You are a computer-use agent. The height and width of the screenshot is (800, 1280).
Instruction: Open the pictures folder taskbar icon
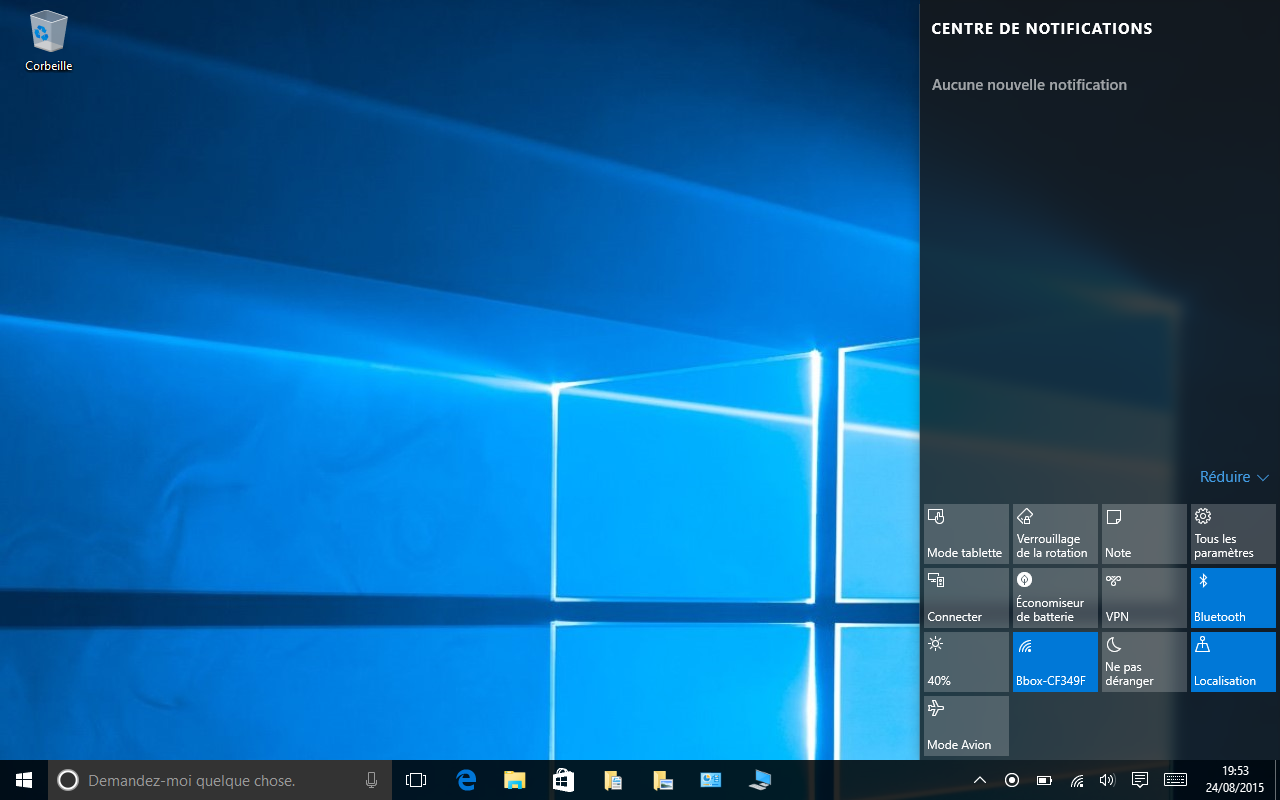(x=661, y=780)
